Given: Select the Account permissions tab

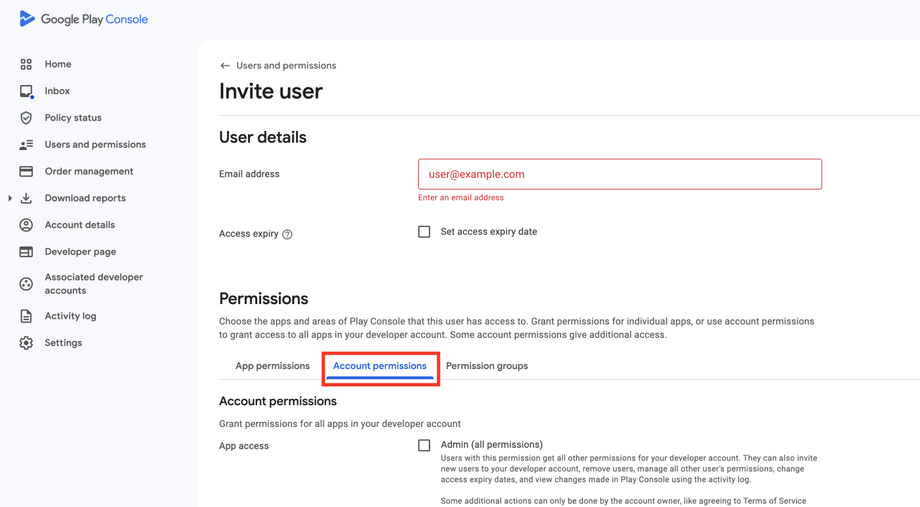Looking at the screenshot, I should tap(380, 366).
